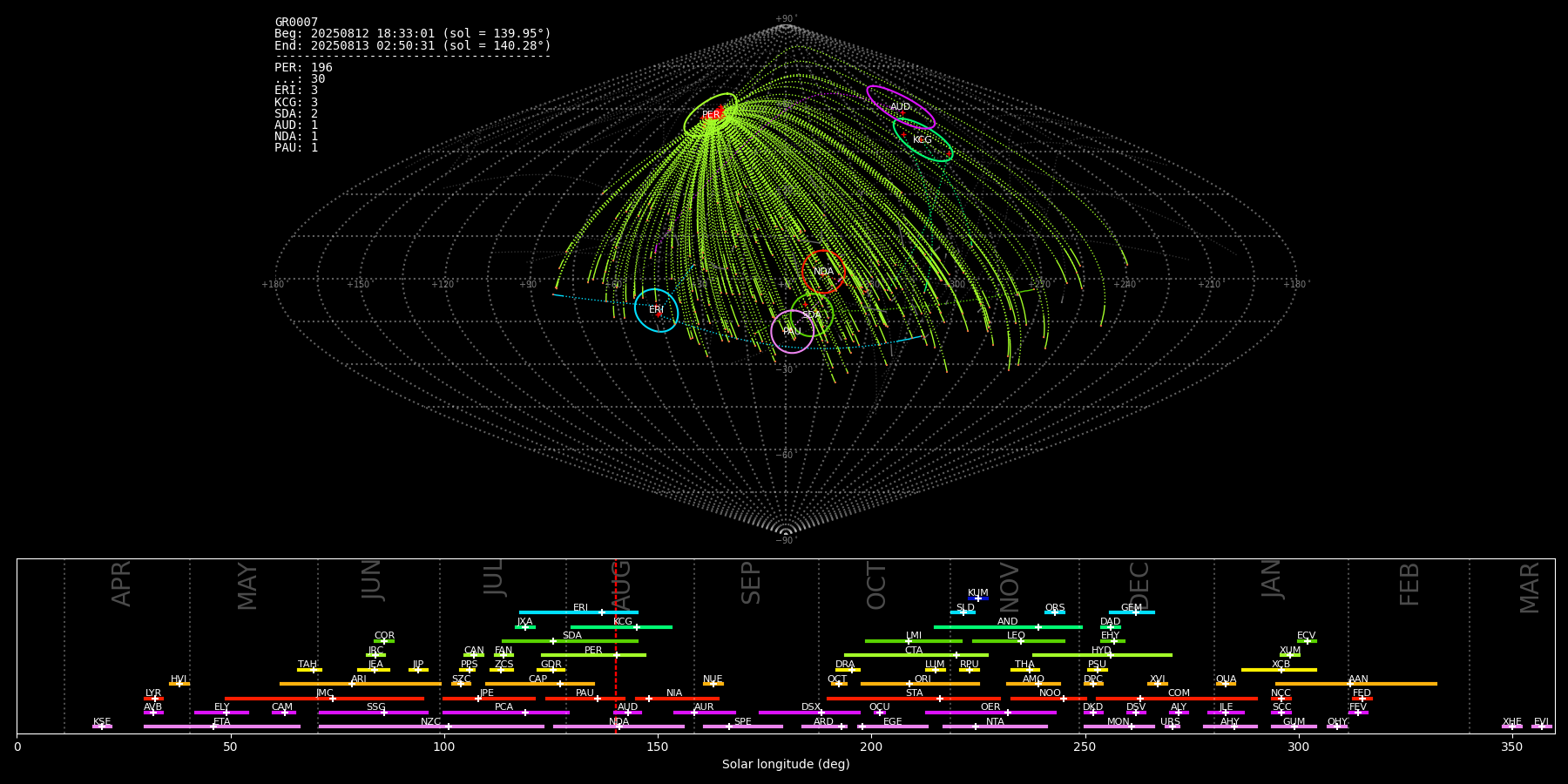Click the JMC red bar in timeline
Viewport: 1568px width, 784px height.
pos(324,699)
